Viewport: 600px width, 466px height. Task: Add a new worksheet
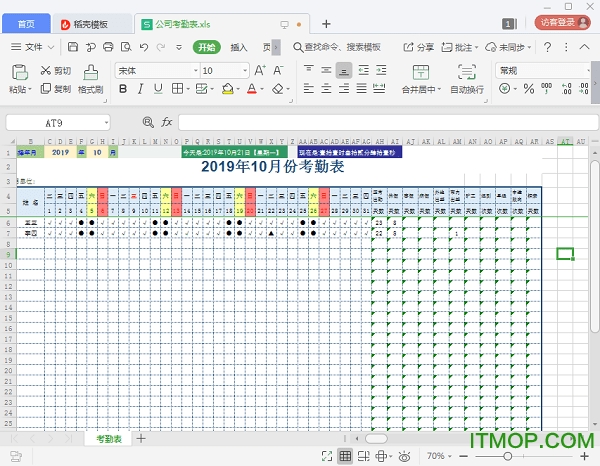(141, 438)
